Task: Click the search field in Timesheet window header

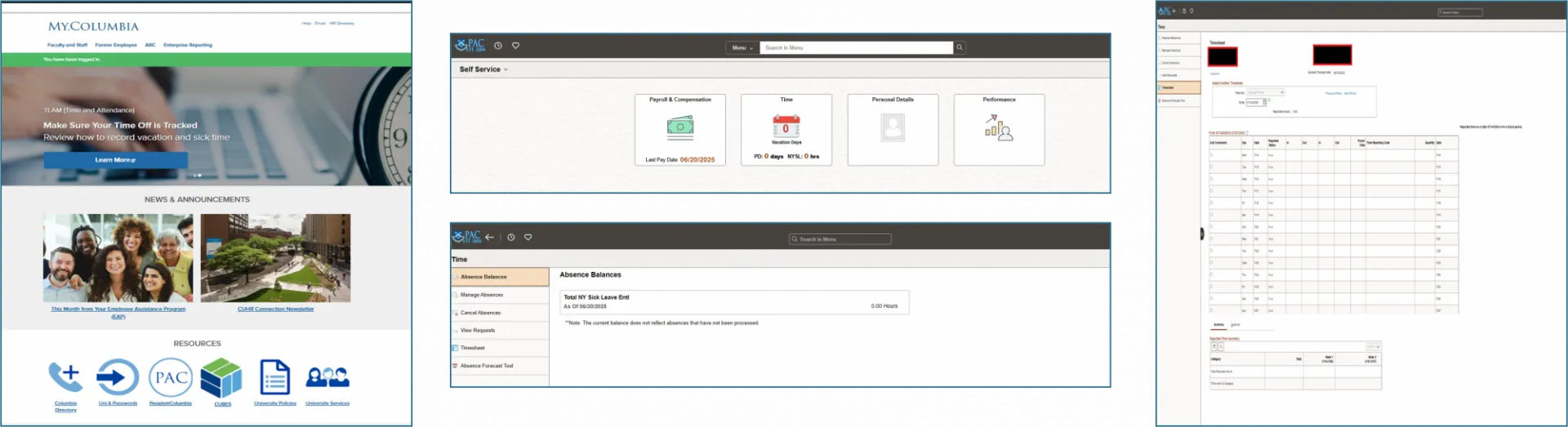Action: point(1460,12)
